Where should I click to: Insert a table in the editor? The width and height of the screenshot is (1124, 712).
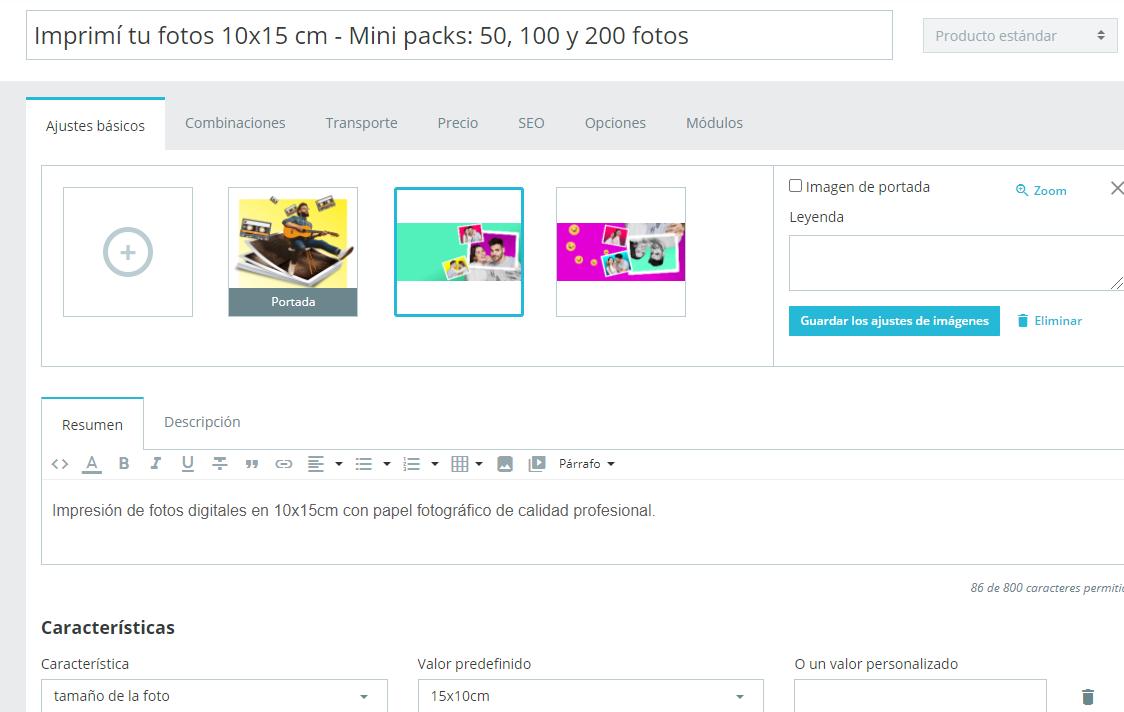460,464
